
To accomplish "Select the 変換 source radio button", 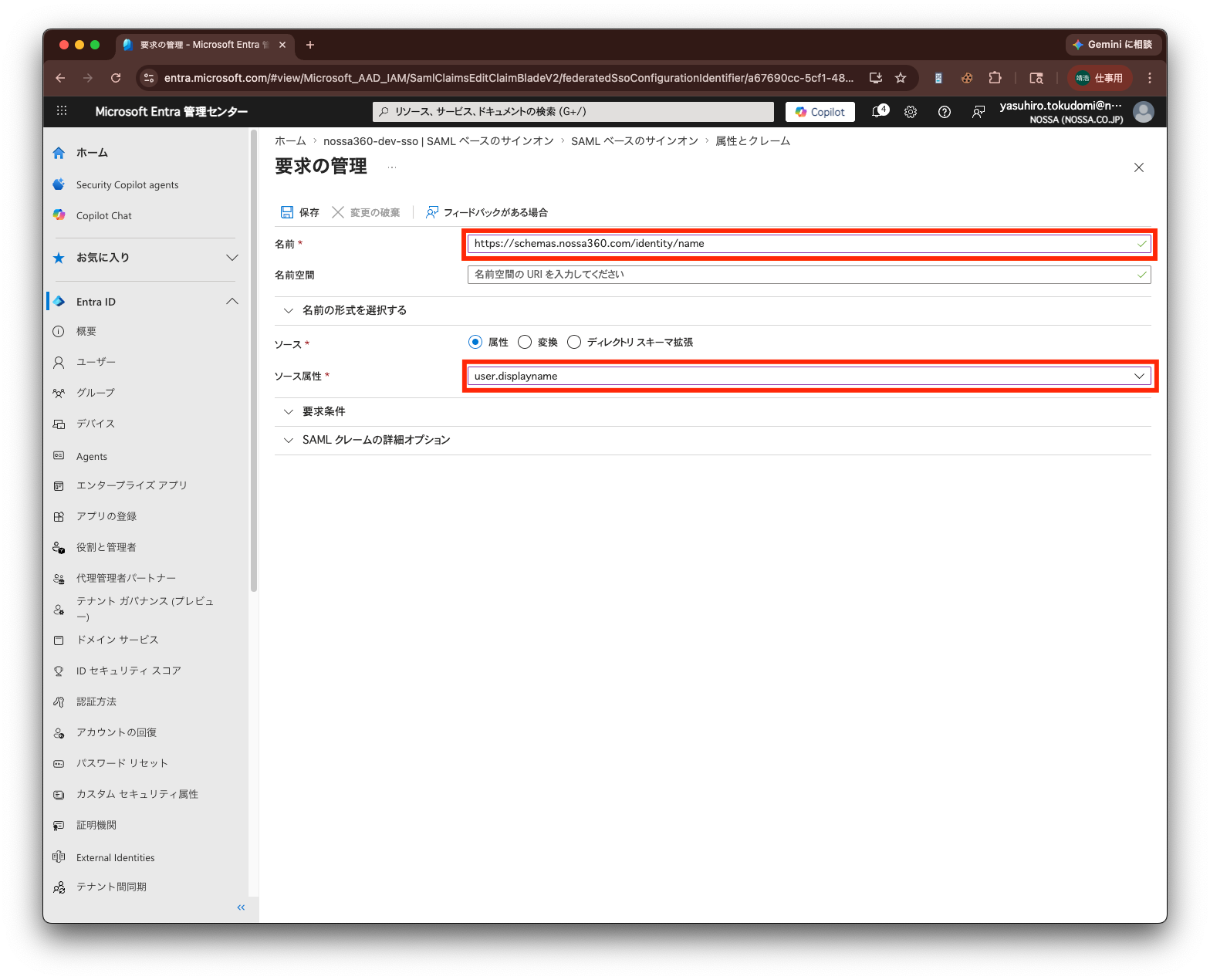I will click(525, 342).
